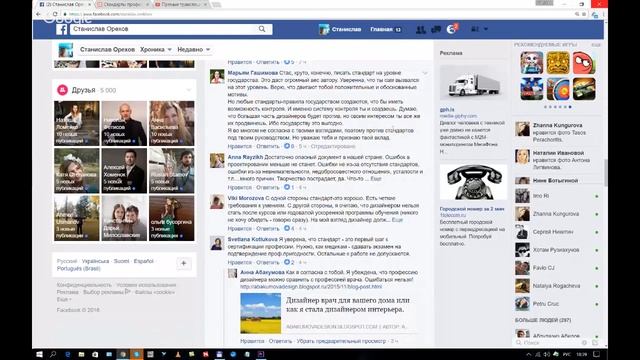Screen dimensions: 640x360
Task: Open the golden mask game icon
Action: click(558, 63)
